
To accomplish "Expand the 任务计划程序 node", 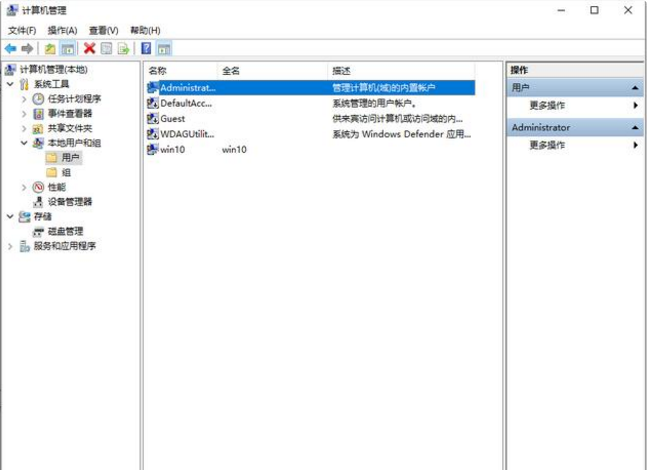I will 24,99.
